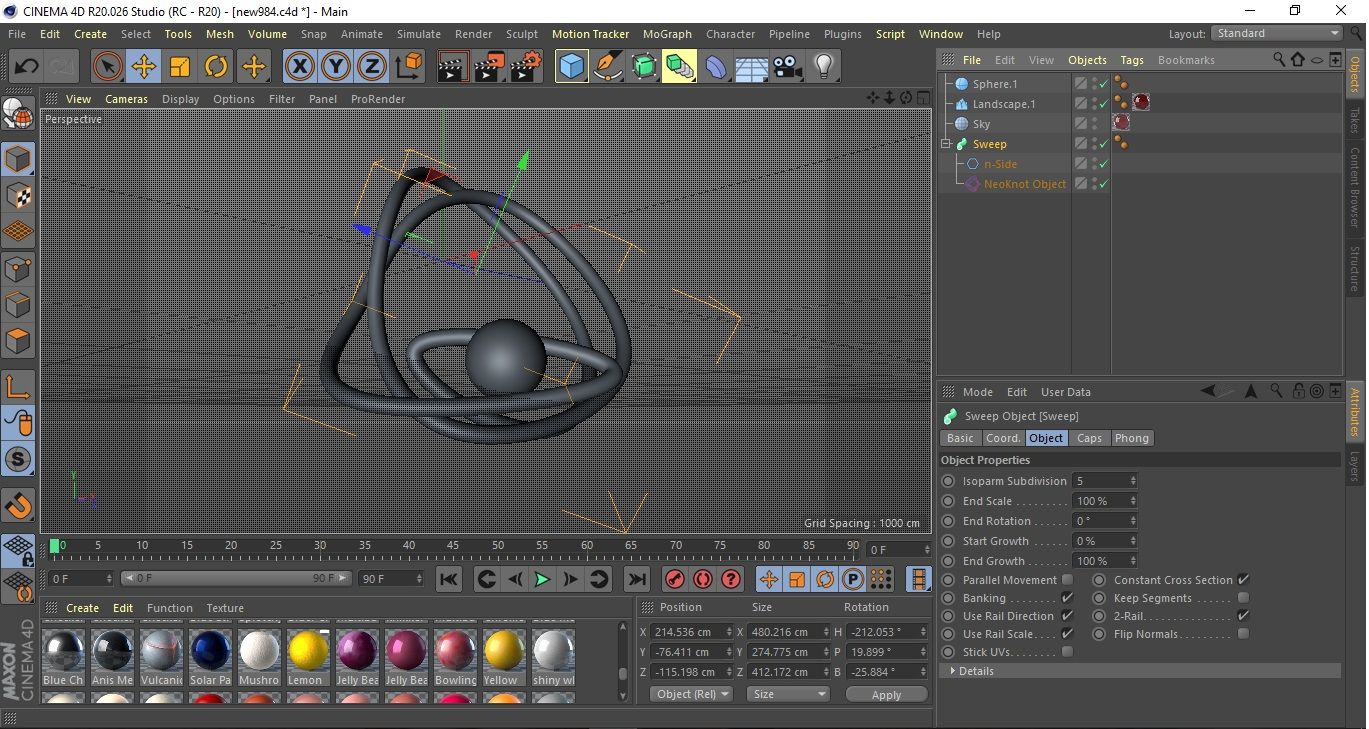
Task: Toggle Constant Cross Section checkbox
Action: 1243,580
